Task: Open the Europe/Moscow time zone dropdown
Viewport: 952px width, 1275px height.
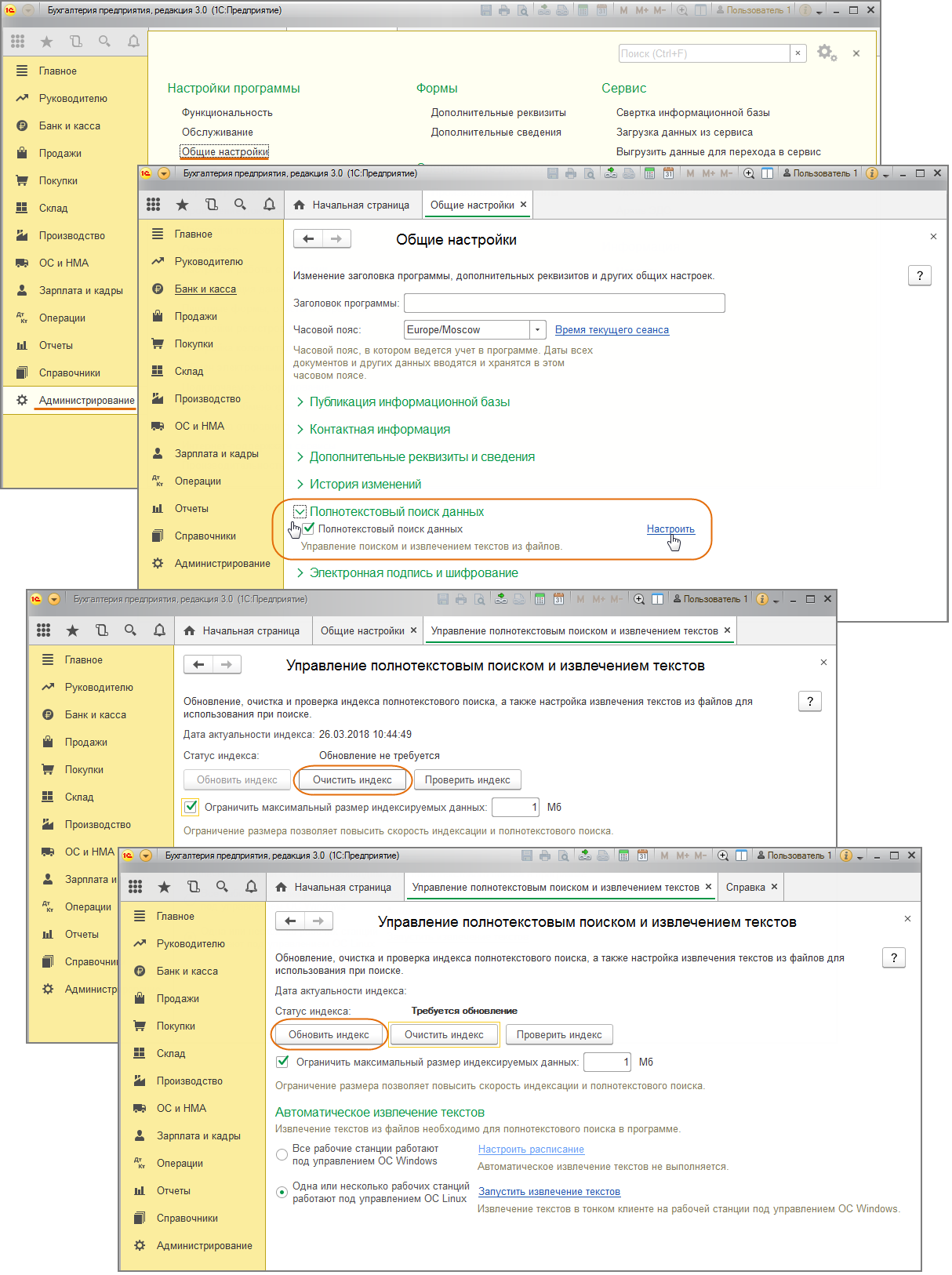Action: (537, 330)
